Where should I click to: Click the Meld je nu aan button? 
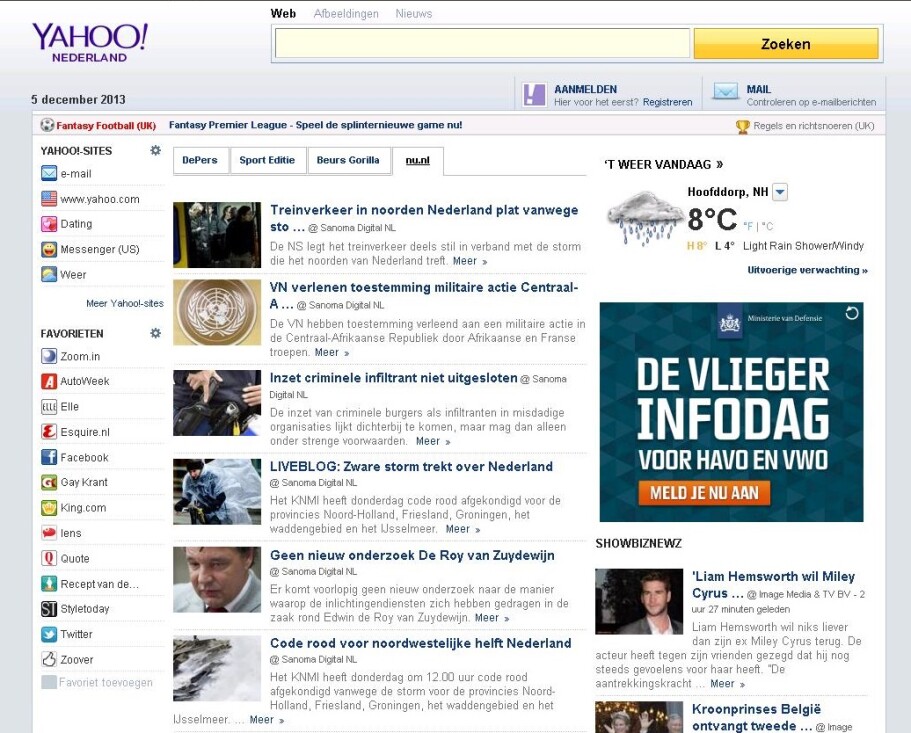pyautogui.click(x=704, y=493)
